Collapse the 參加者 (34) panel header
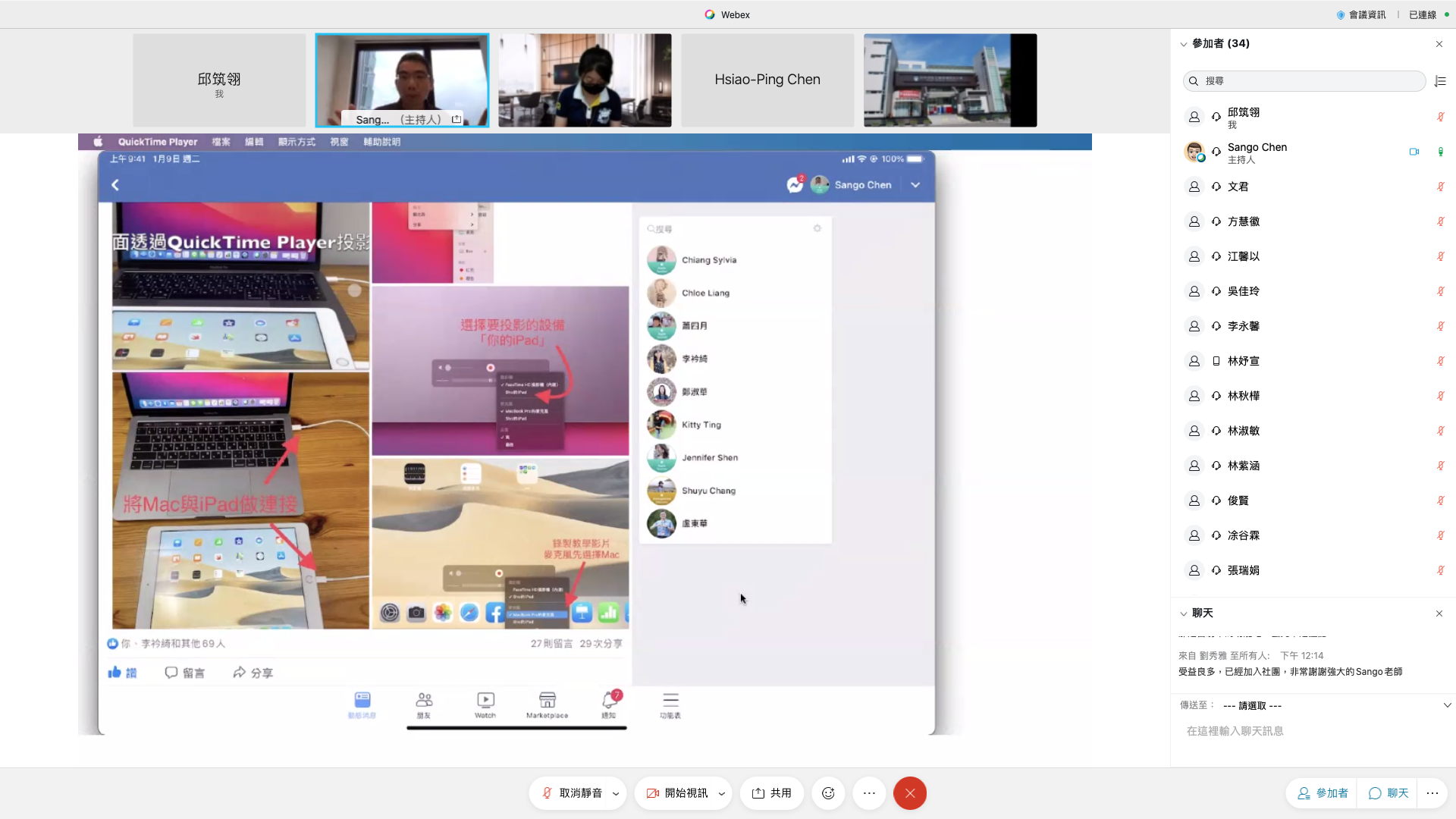This screenshot has height=819, width=1456. [x=1184, y=44]
